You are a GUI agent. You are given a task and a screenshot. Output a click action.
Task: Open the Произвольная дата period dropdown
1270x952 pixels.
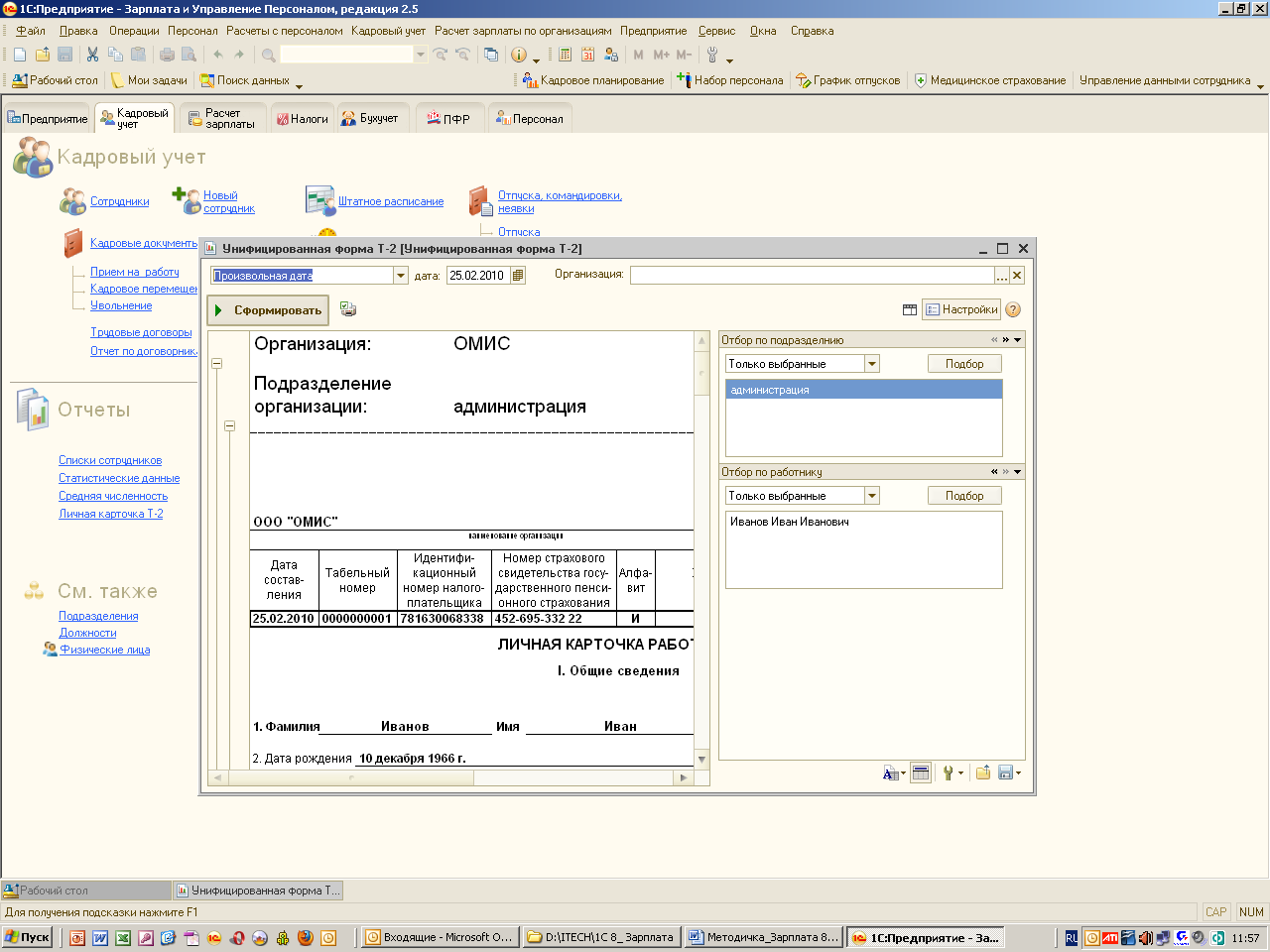coord(401,276)
